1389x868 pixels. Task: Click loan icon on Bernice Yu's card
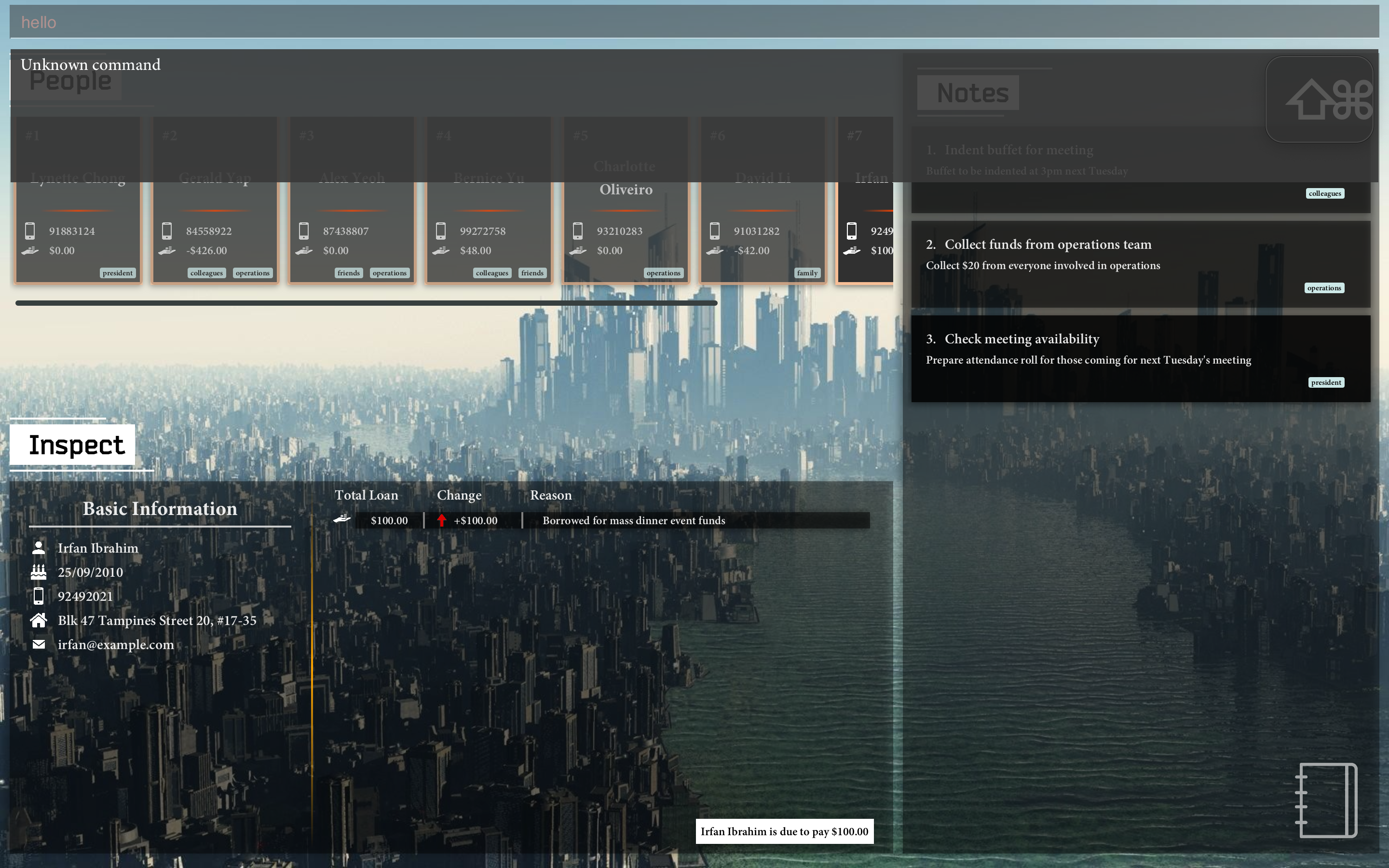pyautogui.click(x=441, y=250)
